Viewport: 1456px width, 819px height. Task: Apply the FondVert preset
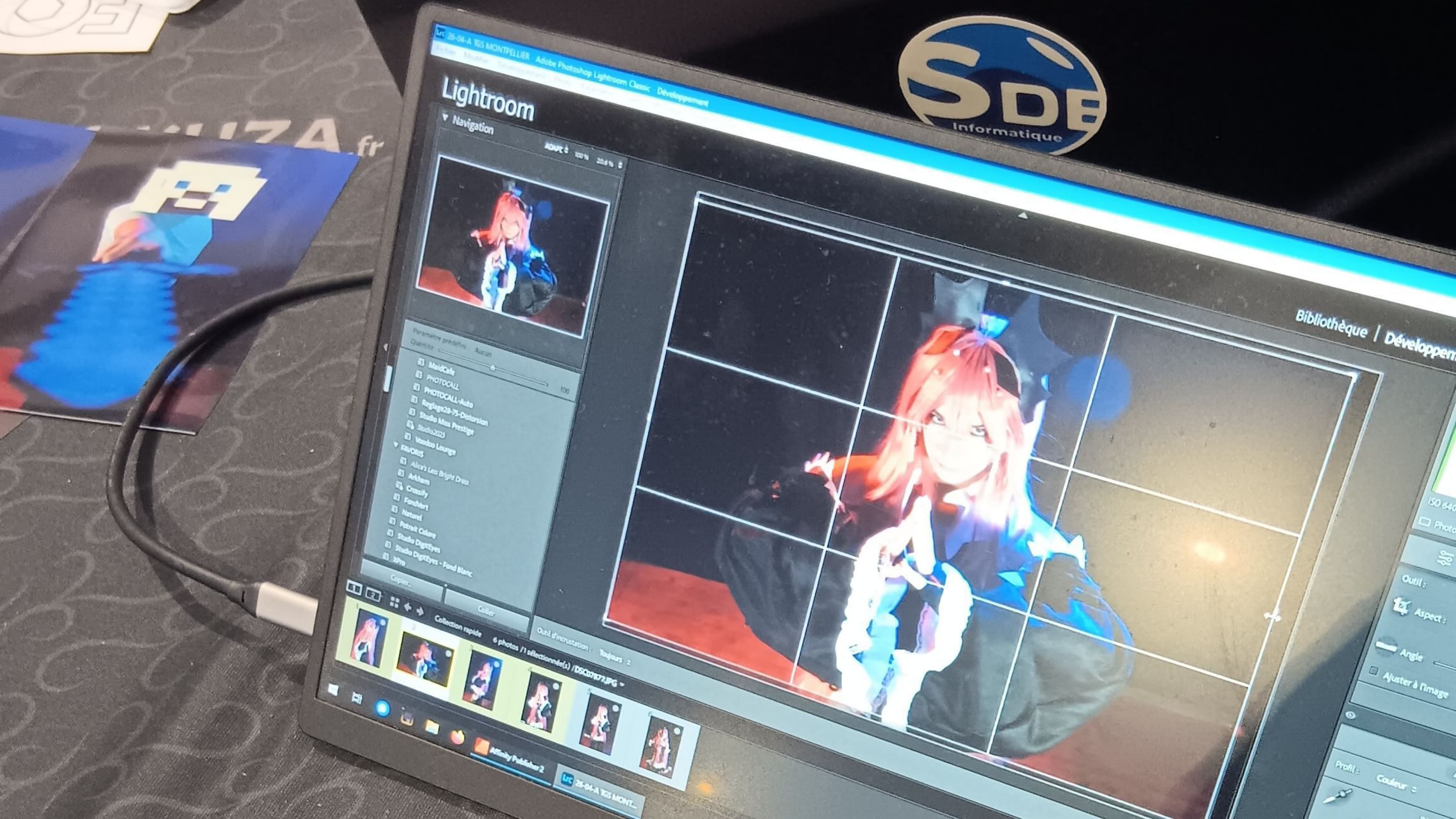416,504
